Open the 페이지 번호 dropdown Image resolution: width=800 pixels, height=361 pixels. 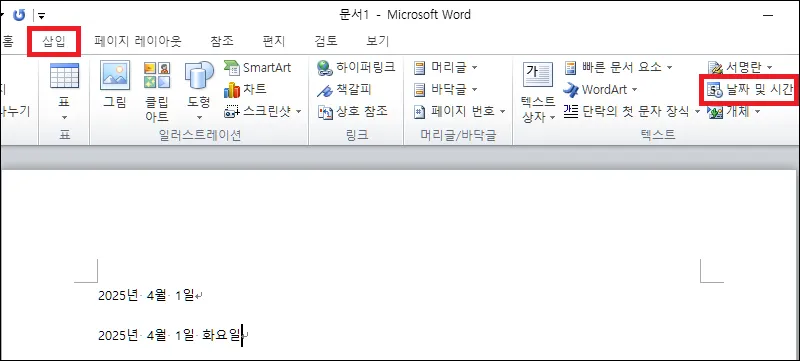point(460,112)
